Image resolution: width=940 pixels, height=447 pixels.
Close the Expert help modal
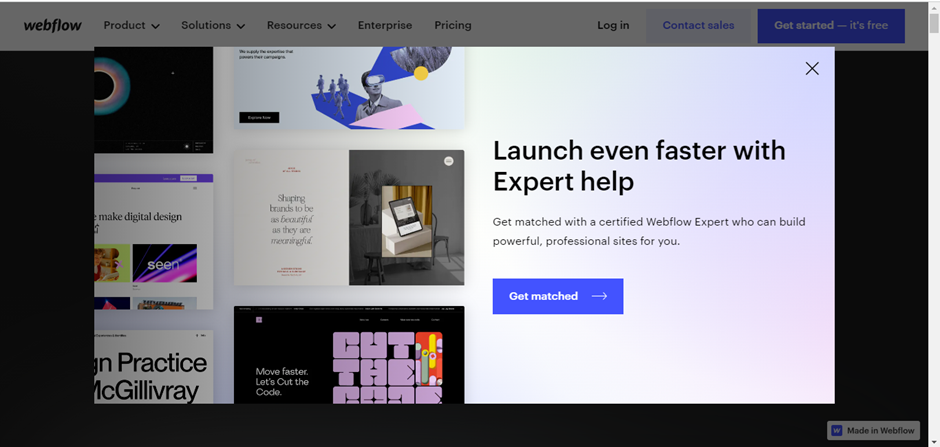point(812,69)
